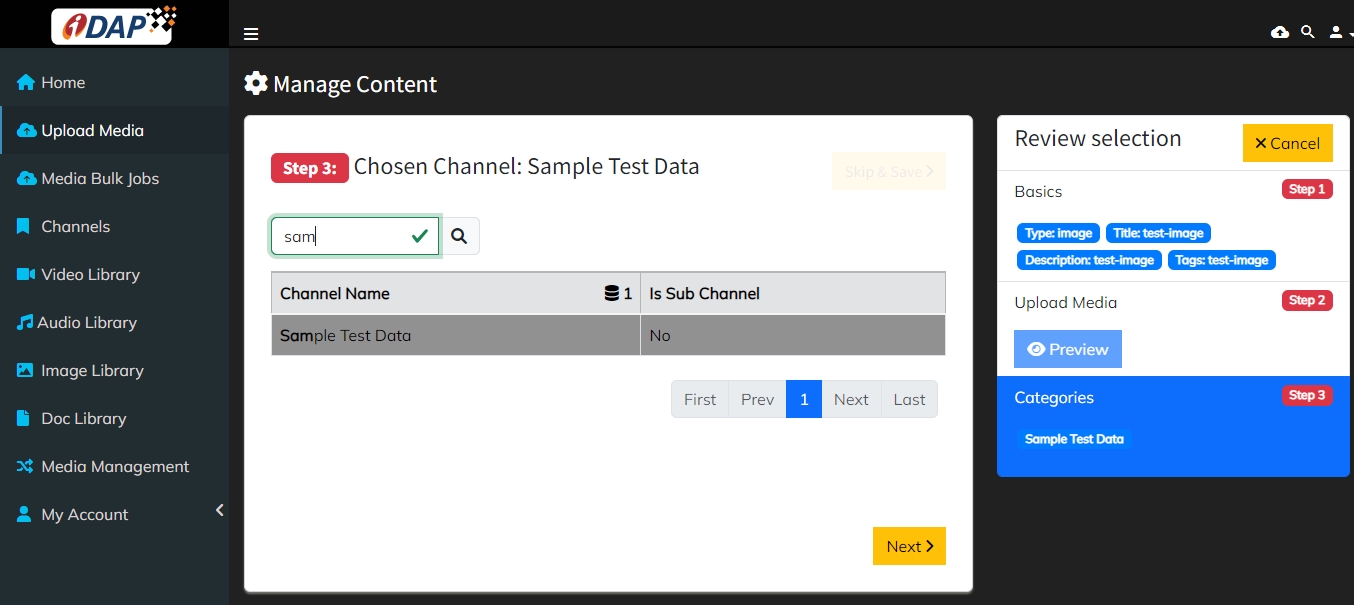
Task: Click the Upload Media cloud icon in sidebar
Action: [27, 130]
